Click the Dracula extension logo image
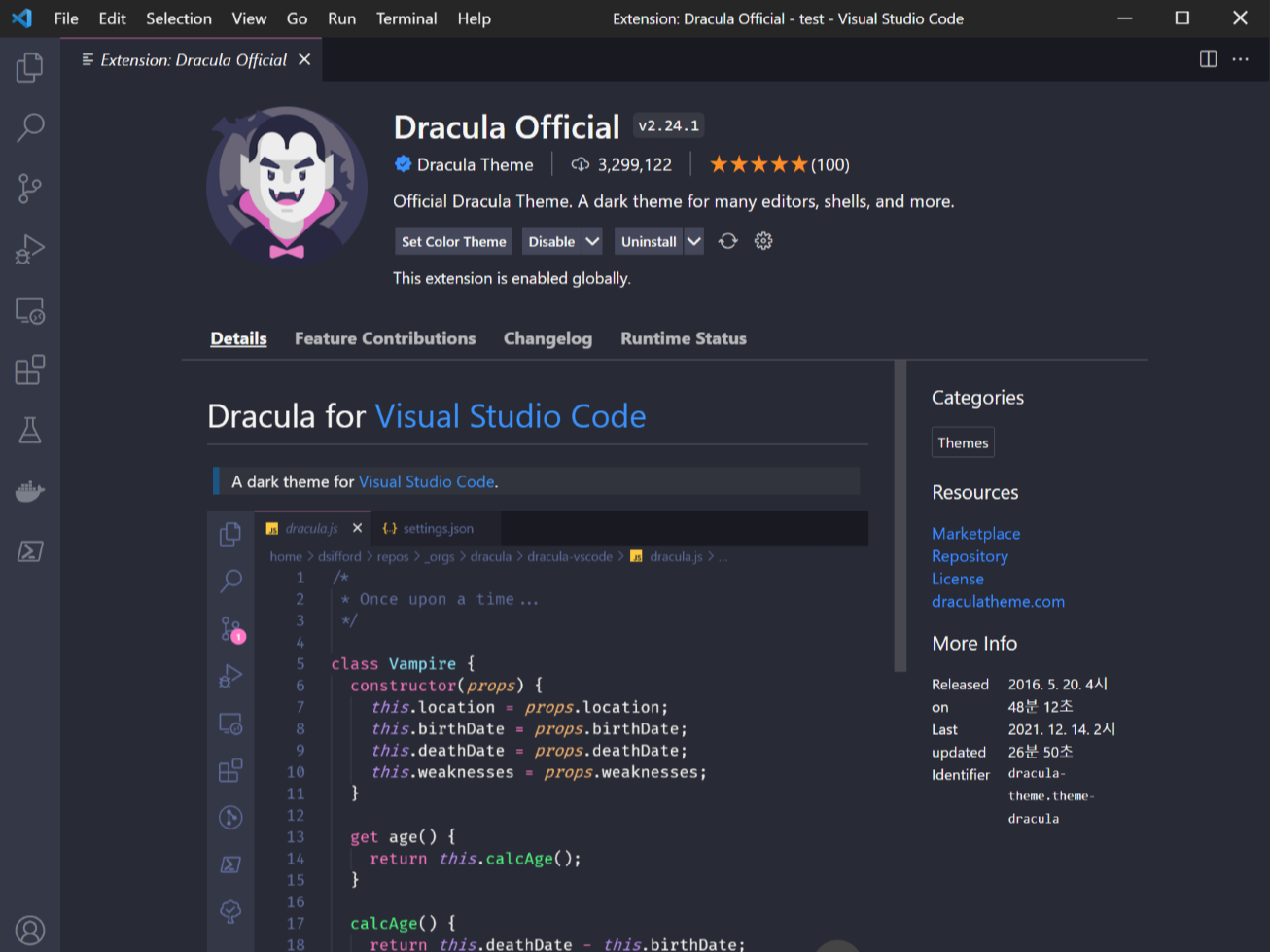The width and height of the screenshot is (1270, 952). [287, 187]
